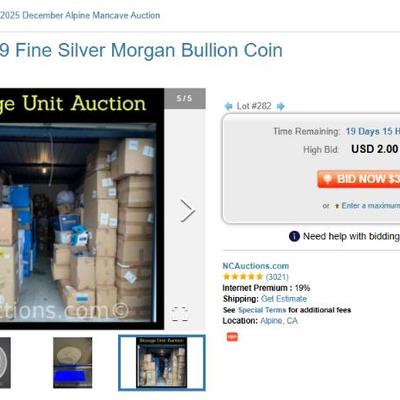Advance gallery with right chevron arrow

click(x=187, y=211)
